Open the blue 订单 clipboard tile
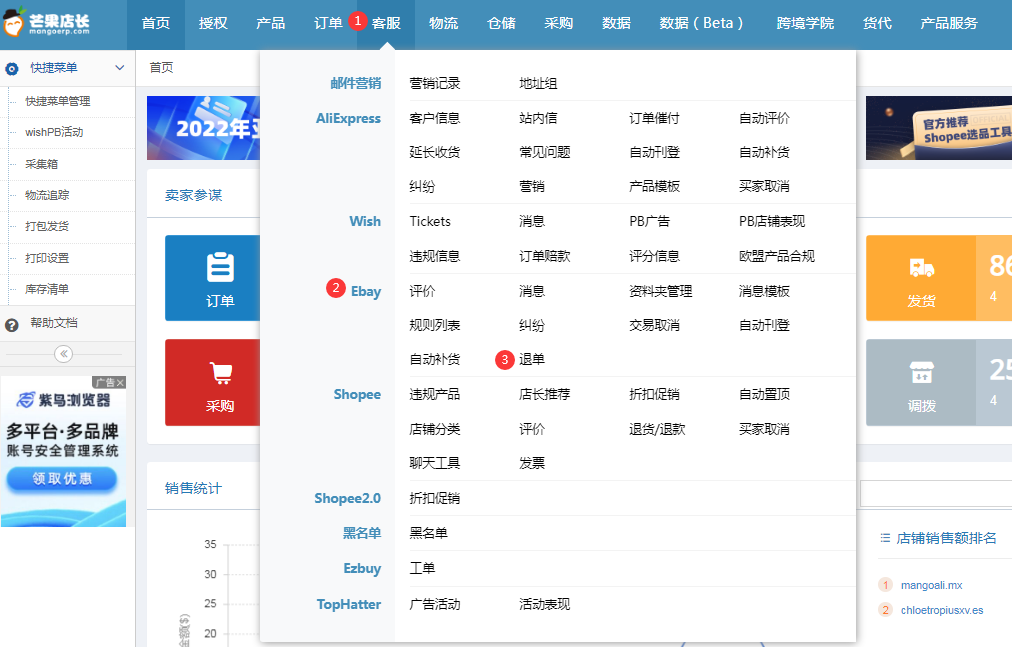Image resolution: width=1012 pixels, height=647 pixels. click(x=212, y=278)
